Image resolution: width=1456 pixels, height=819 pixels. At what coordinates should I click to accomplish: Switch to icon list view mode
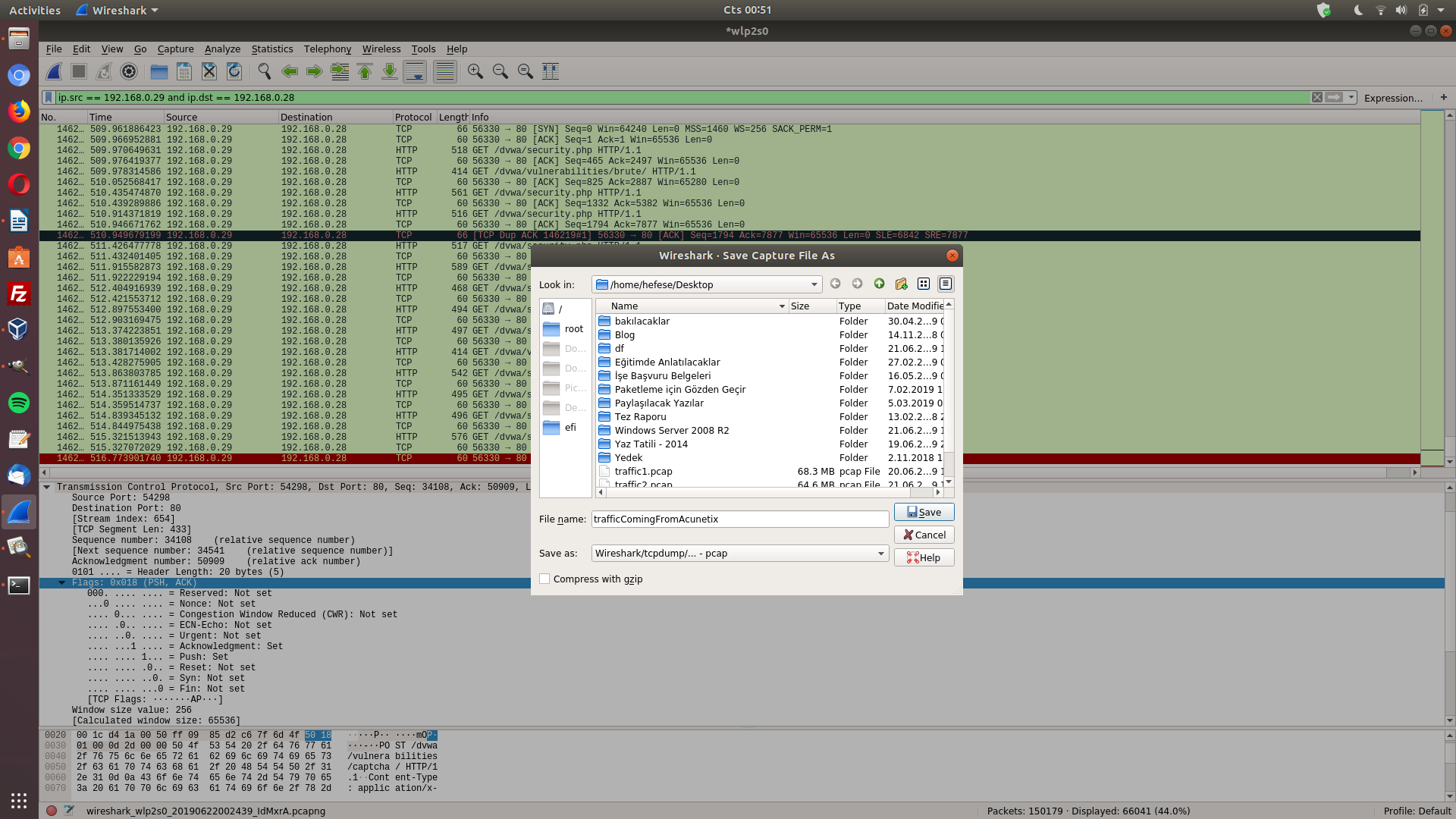point(923,284)
